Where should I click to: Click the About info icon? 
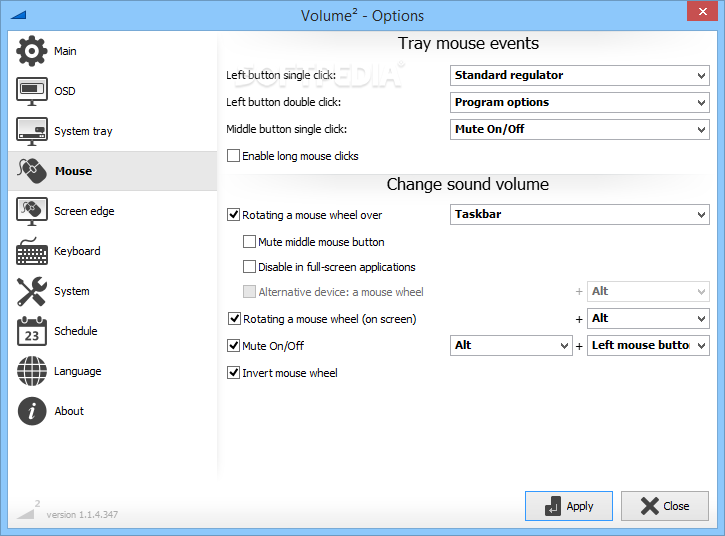coord(31,411)
